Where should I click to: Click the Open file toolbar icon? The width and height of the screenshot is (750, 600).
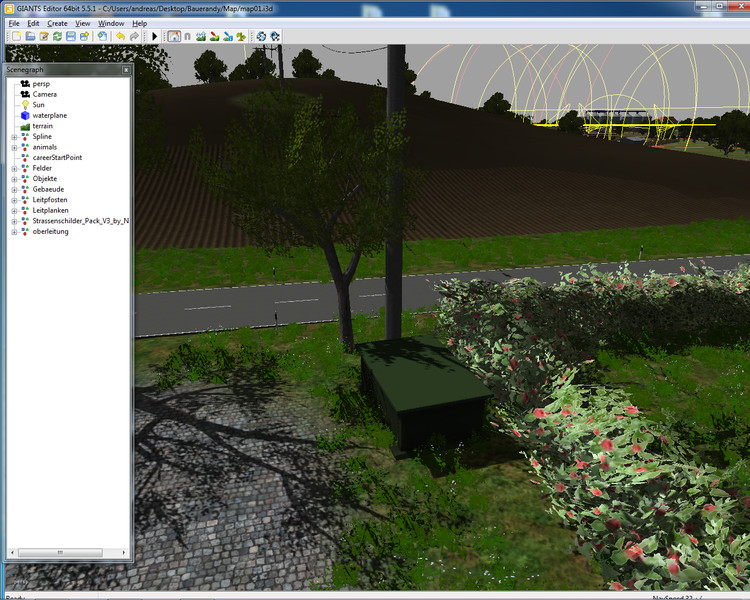coord(30,36)
